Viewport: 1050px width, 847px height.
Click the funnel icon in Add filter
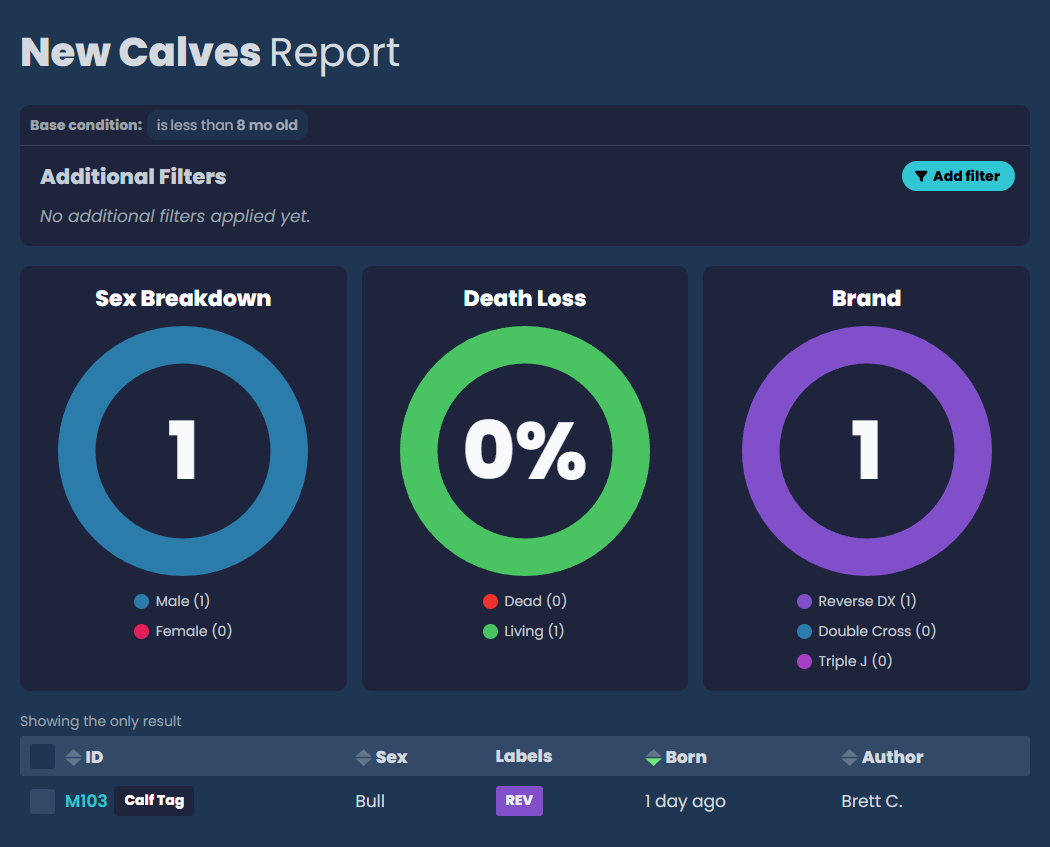pos(921,176)
